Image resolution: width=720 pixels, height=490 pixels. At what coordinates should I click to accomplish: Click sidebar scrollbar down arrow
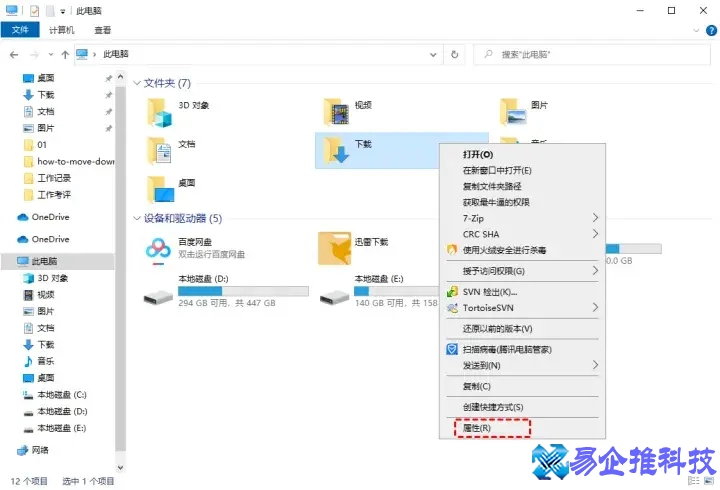(120, 467)
